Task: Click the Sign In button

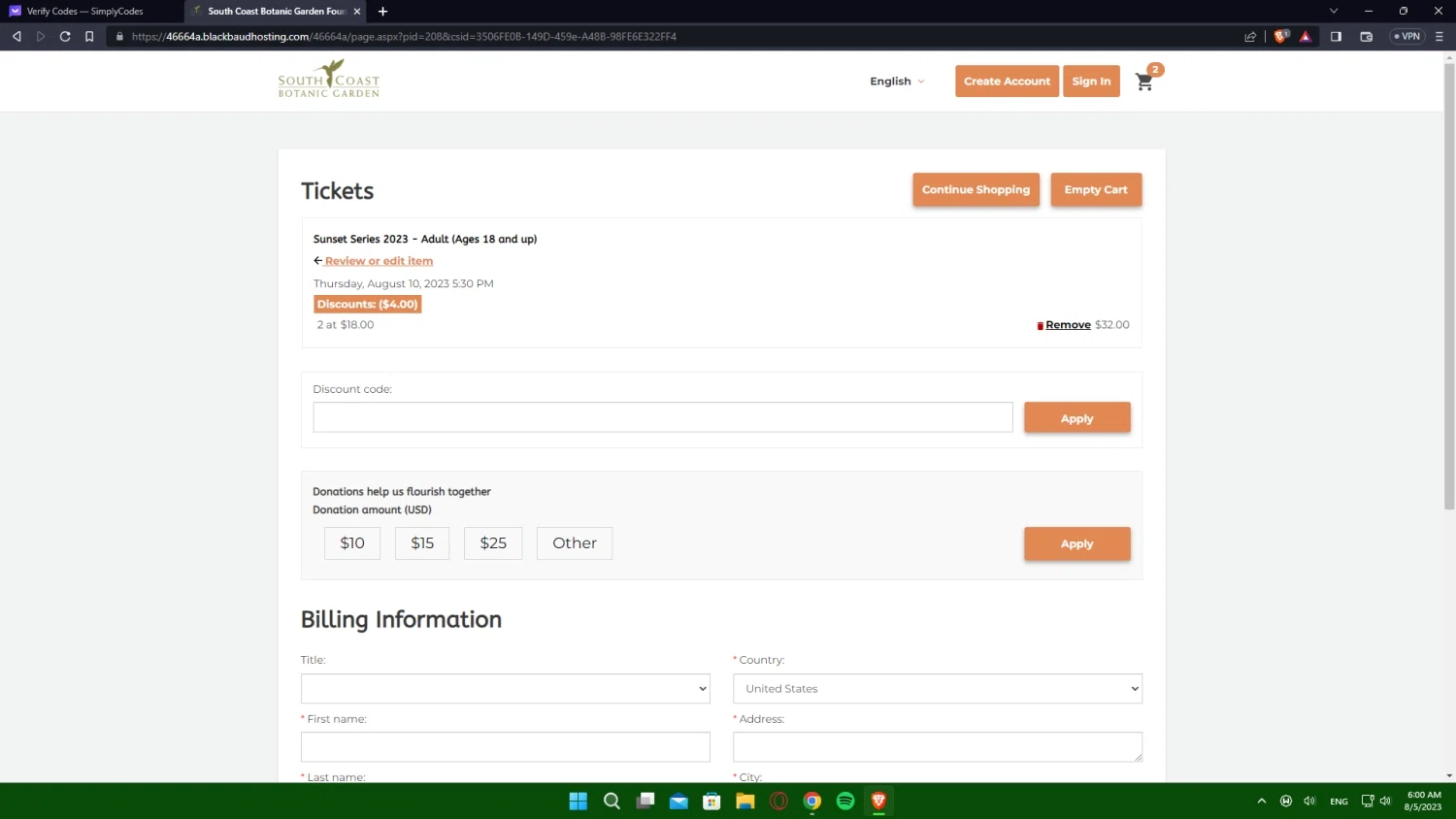Action: tap(1091, 82)
